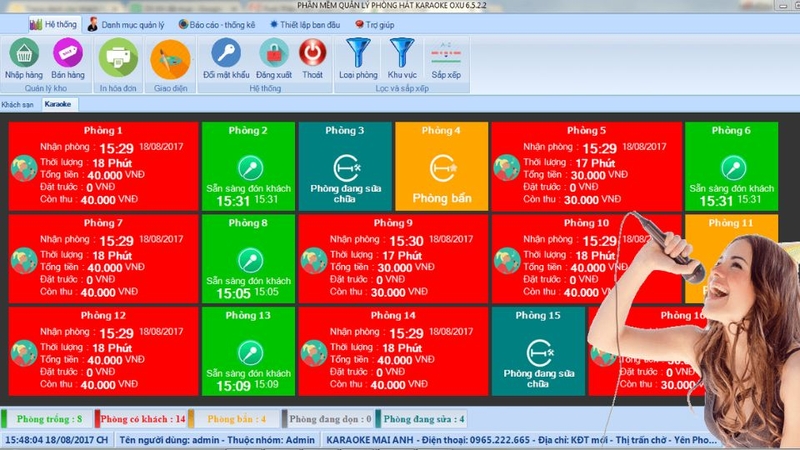Open the Hệ thống ribbon tab
Viewport: 800px width, 450px height.
coord(53,24)
